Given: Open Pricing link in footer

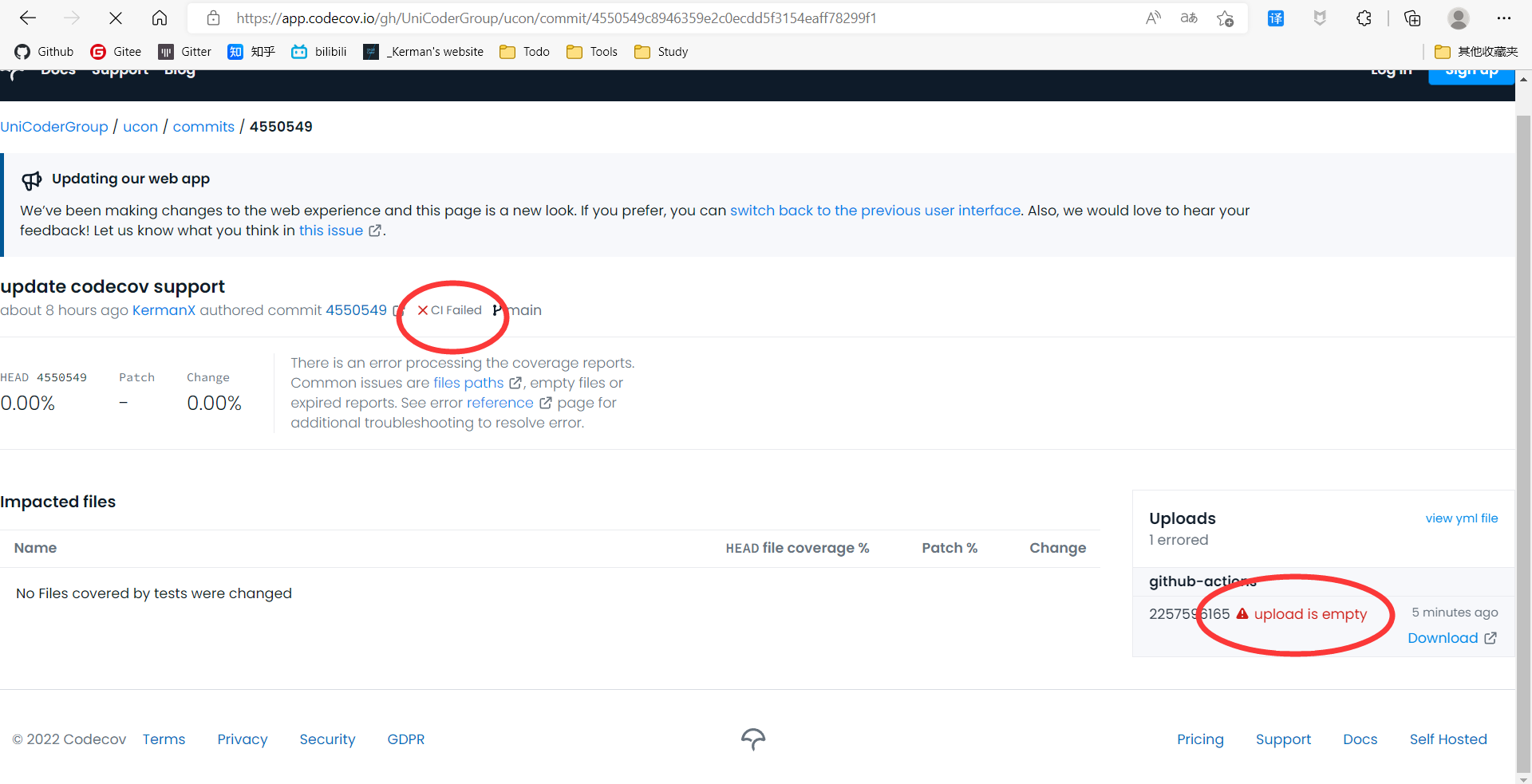Looking at the screenshot, I should point(1200,739).
